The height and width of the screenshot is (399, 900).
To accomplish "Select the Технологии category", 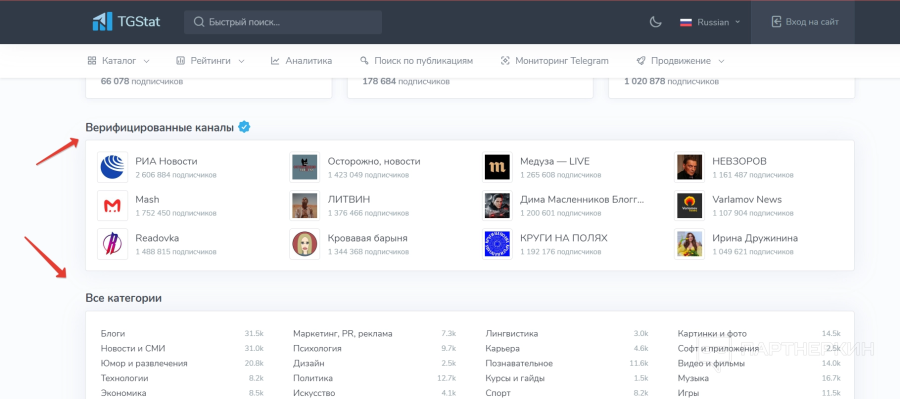I will pos(125,378).
